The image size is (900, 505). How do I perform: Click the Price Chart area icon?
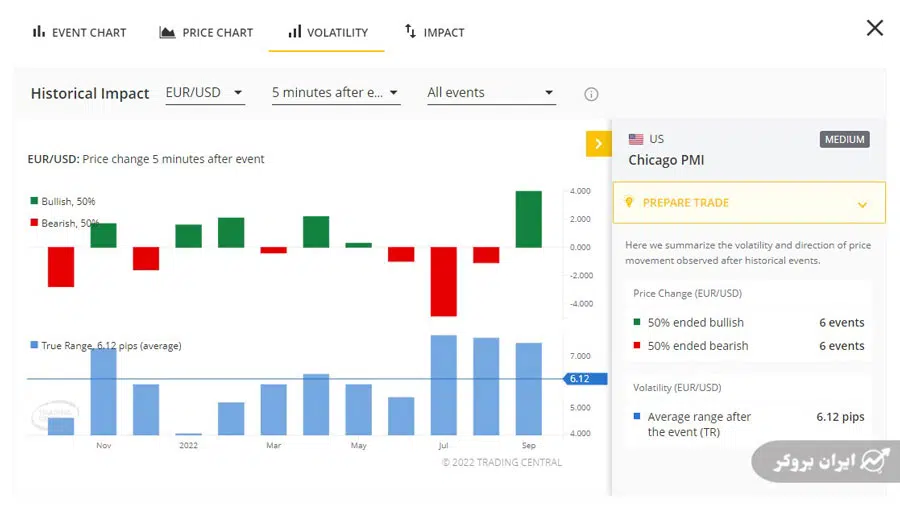[x=167, y=32]
